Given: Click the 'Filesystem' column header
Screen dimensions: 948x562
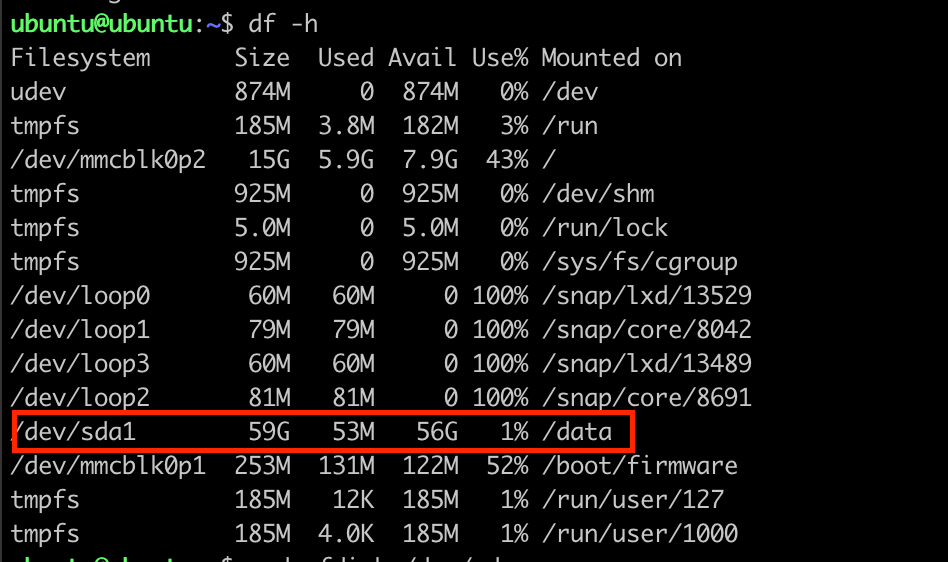Looking at the screenshot, I should coord(80,58).
